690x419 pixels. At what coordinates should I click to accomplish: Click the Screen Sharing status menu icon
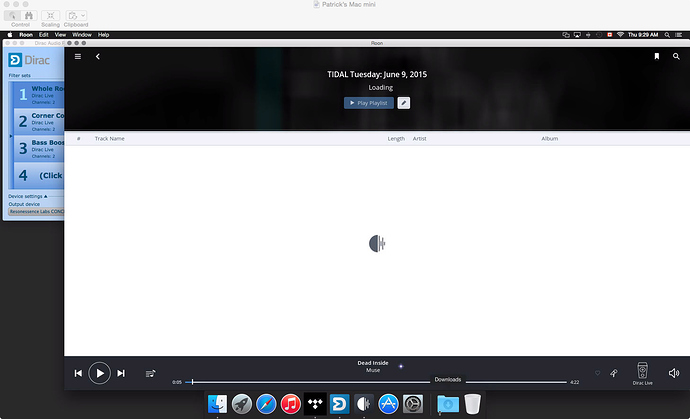[566, 35]
